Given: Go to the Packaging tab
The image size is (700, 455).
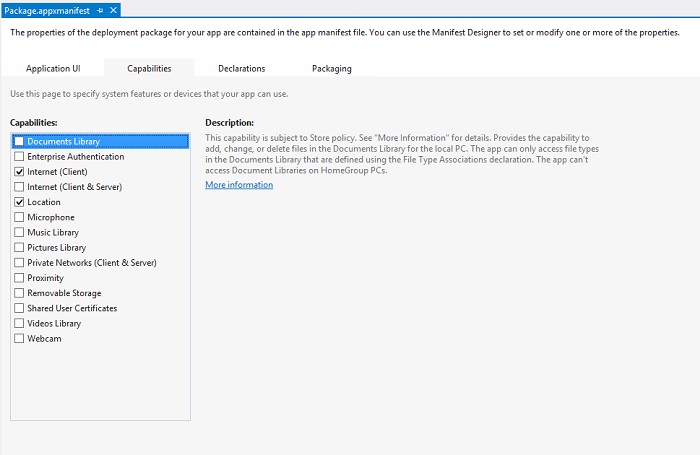Looking at the screenshot, I should [x=331, y=68].
